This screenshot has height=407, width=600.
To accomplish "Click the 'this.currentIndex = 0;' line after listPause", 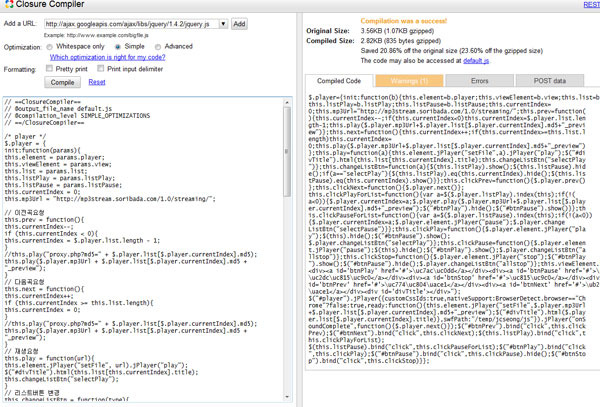I will click(x=42, y=192).
